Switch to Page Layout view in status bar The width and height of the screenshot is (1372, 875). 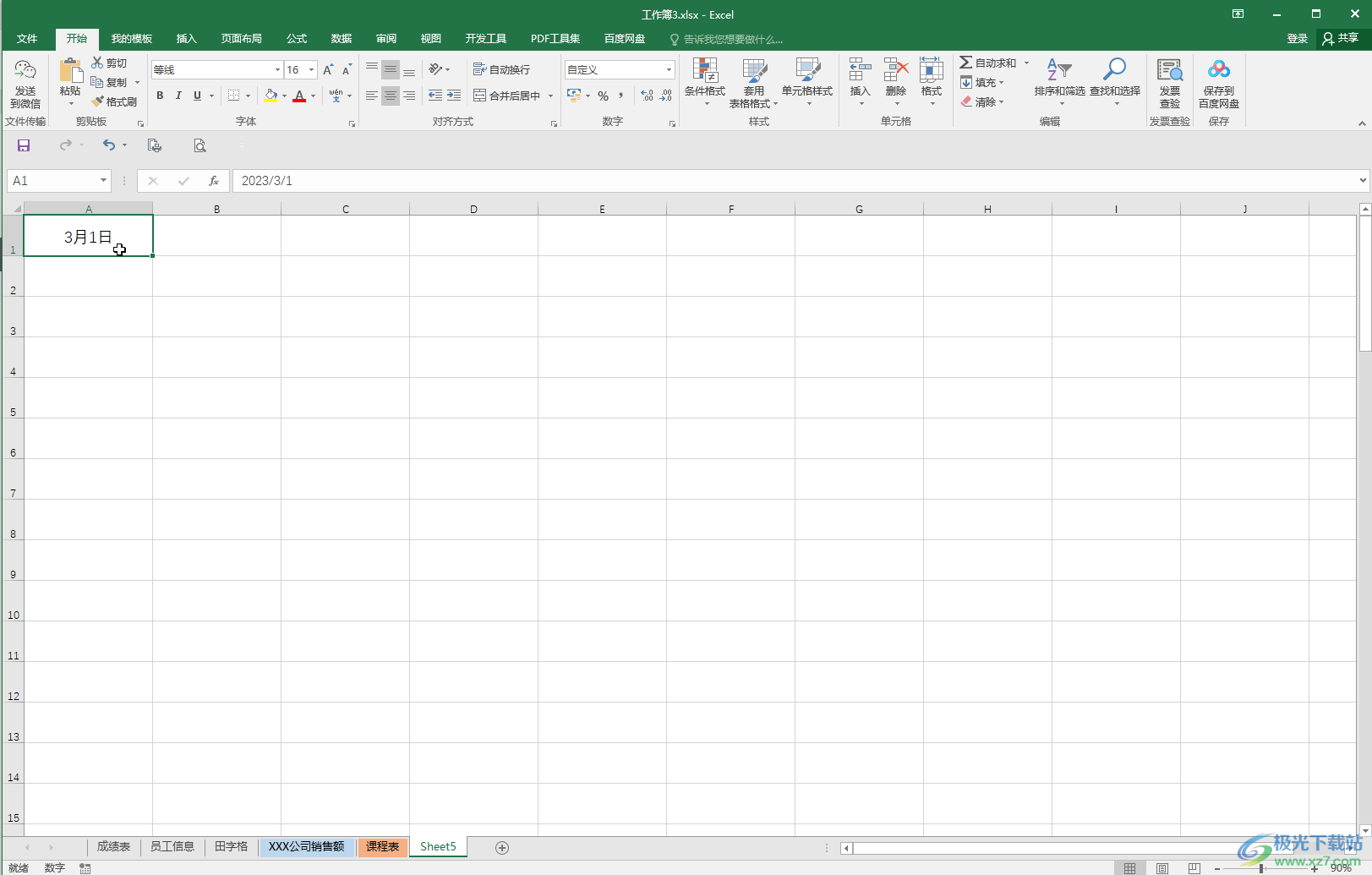(x=1162, y=868)
